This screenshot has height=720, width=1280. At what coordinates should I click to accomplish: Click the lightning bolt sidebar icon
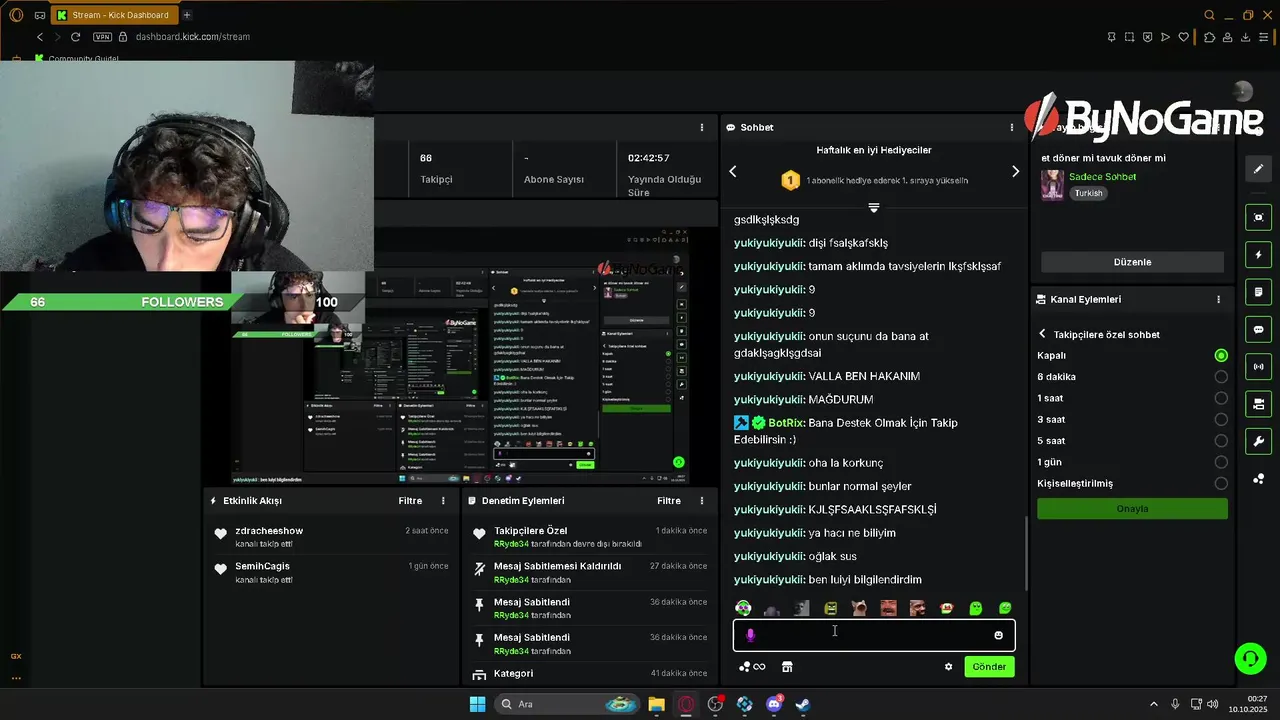(x=1258, y=255)
